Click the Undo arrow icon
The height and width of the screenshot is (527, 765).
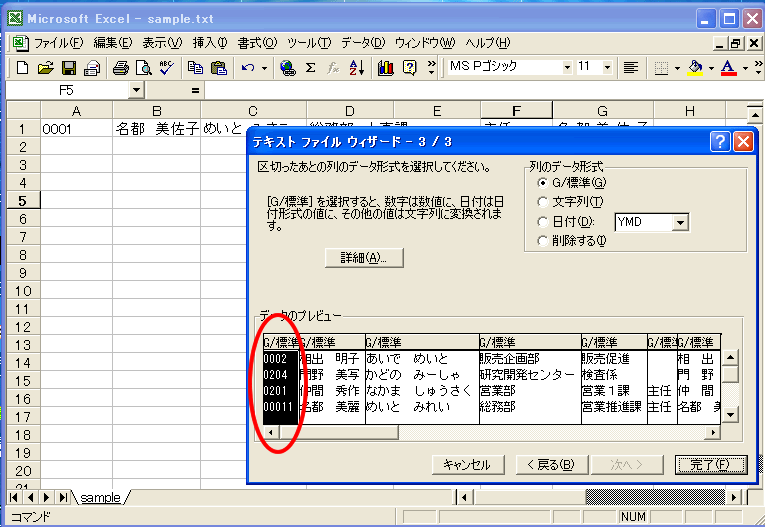[248, 68]
